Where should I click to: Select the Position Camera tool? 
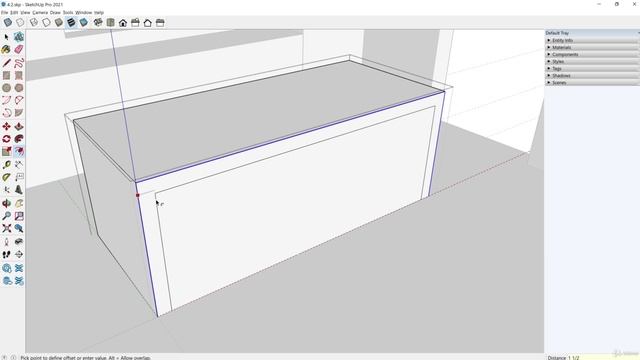(7, 242)
